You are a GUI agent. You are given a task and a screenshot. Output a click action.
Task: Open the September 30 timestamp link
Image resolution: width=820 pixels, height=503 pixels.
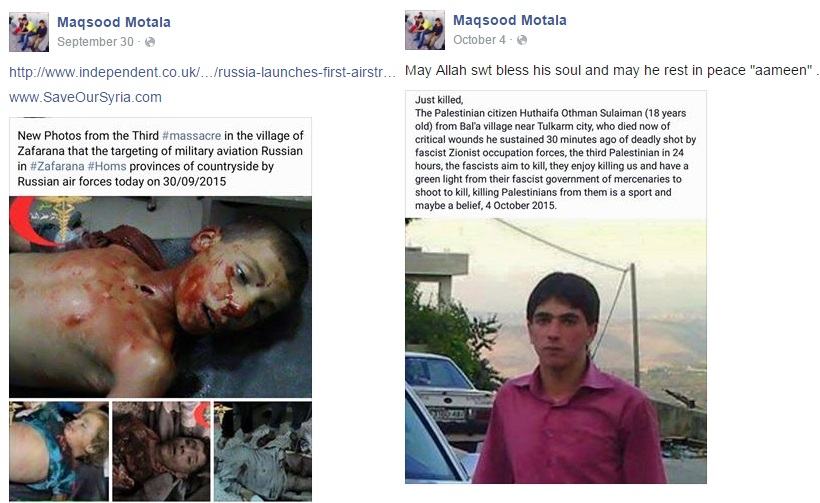[95, 42]
